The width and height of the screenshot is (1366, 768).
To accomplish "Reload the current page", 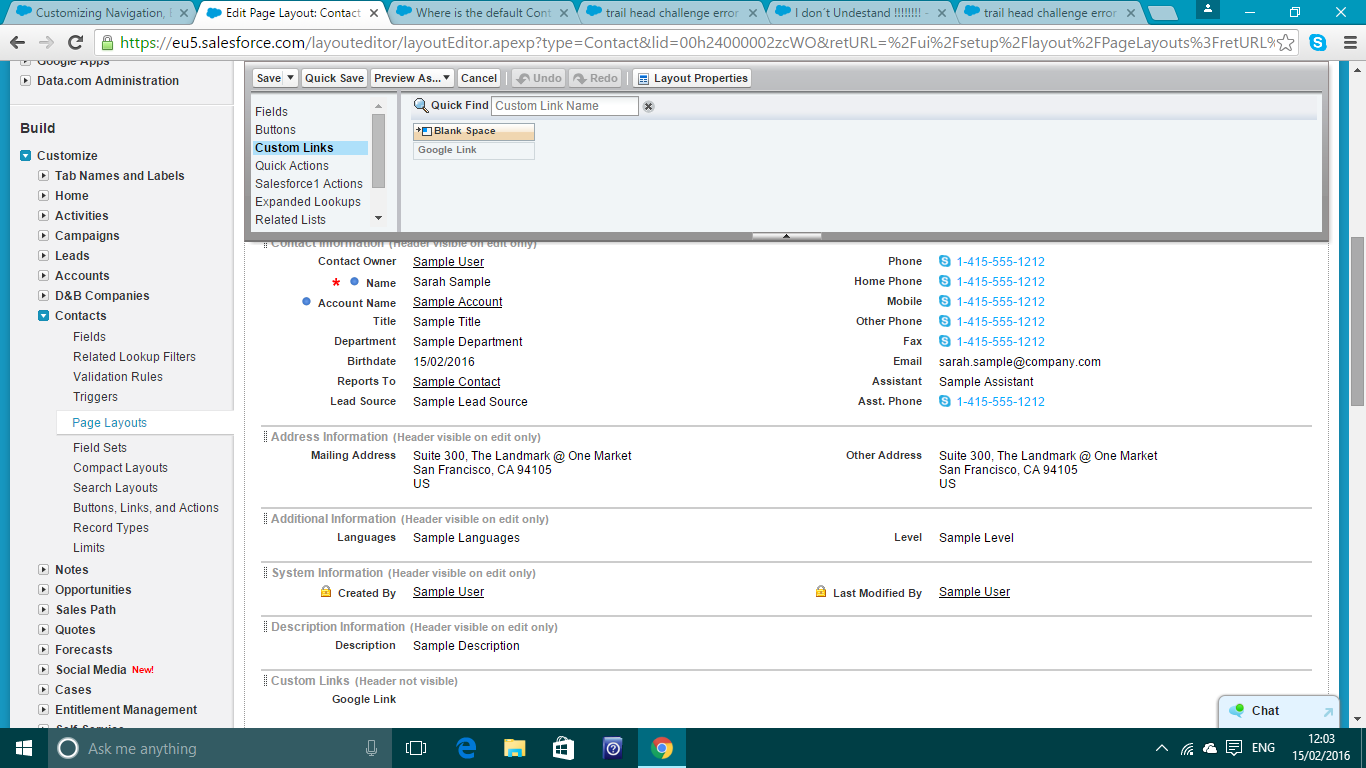I will click(x=75, y=43).
